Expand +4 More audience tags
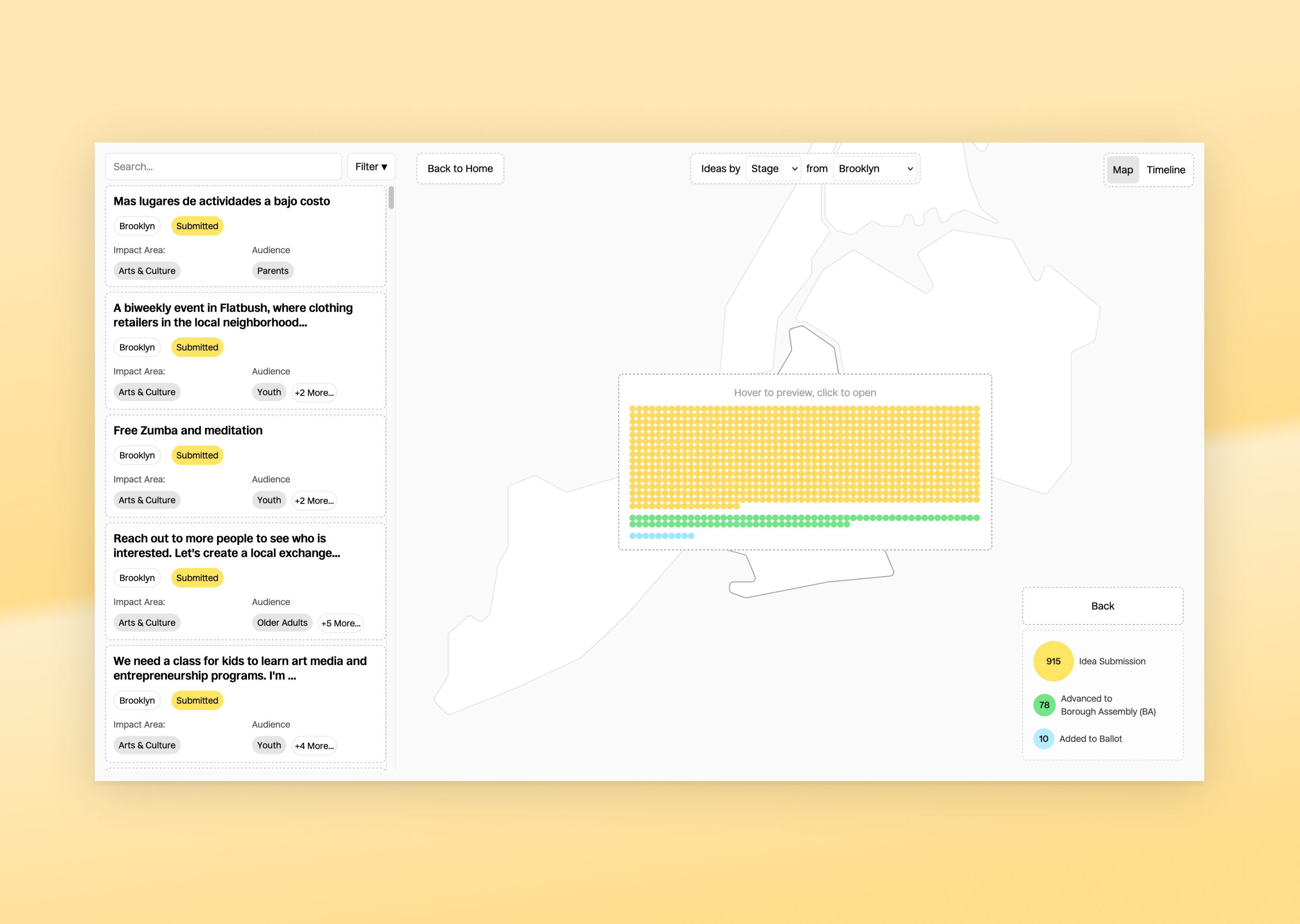The width and height of the screenshot is (1300, 924). click(x=314, y=745)
